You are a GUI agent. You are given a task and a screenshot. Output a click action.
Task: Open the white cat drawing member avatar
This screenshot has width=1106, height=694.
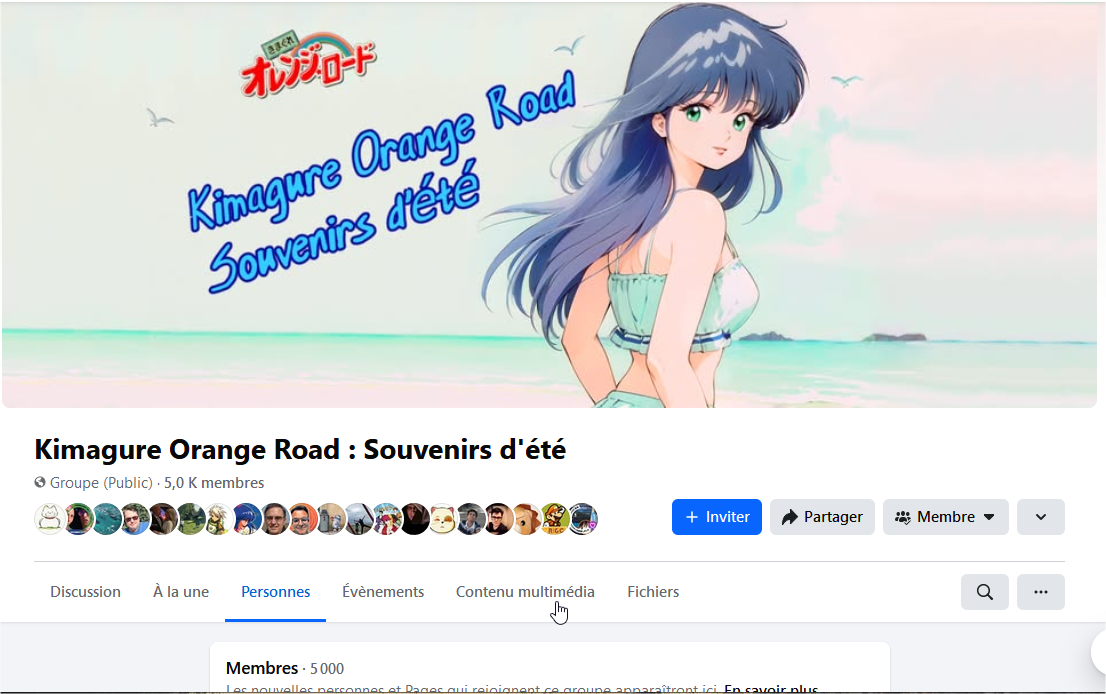coord(49,519)
